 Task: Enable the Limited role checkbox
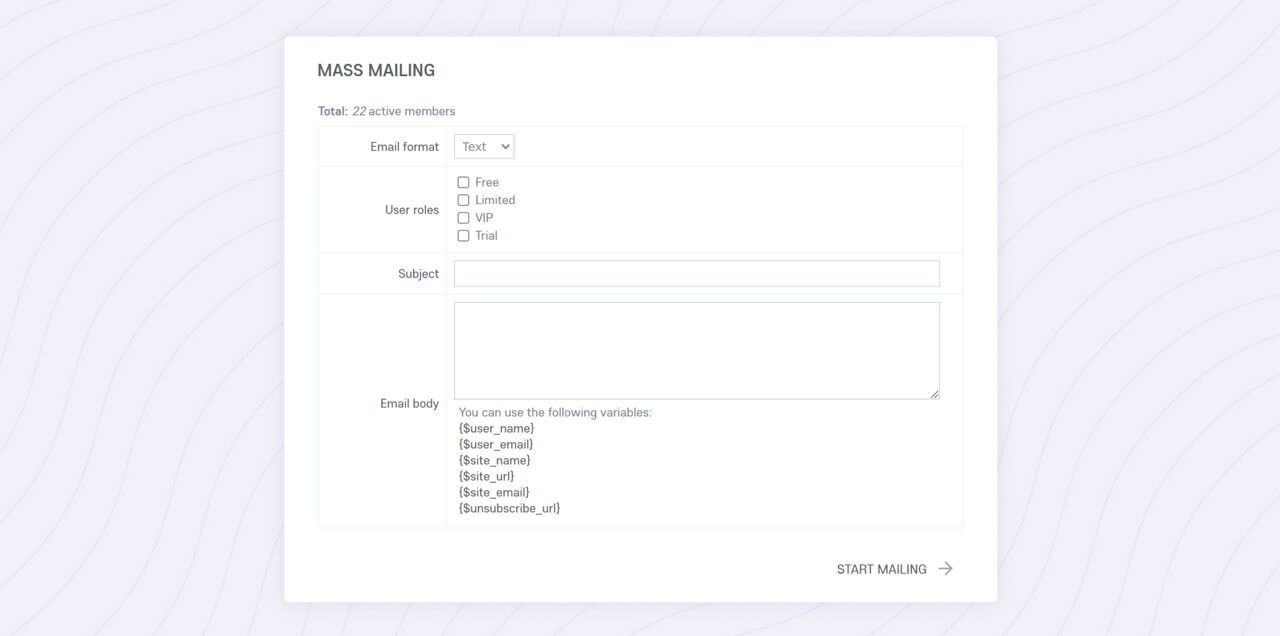(x=463, y=200)
